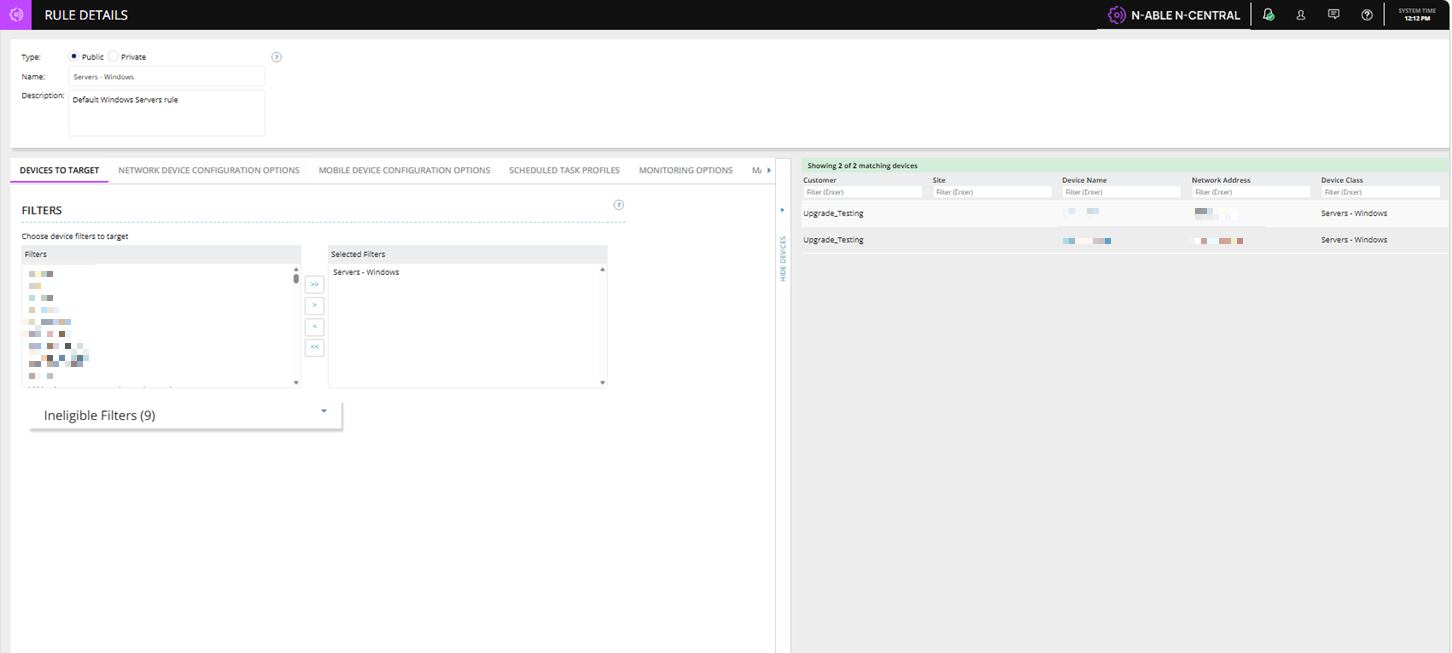The width and height of the screenshot is (1452, 653).
Task: Click the Device Name filter field
Action: click(1122, 192)
